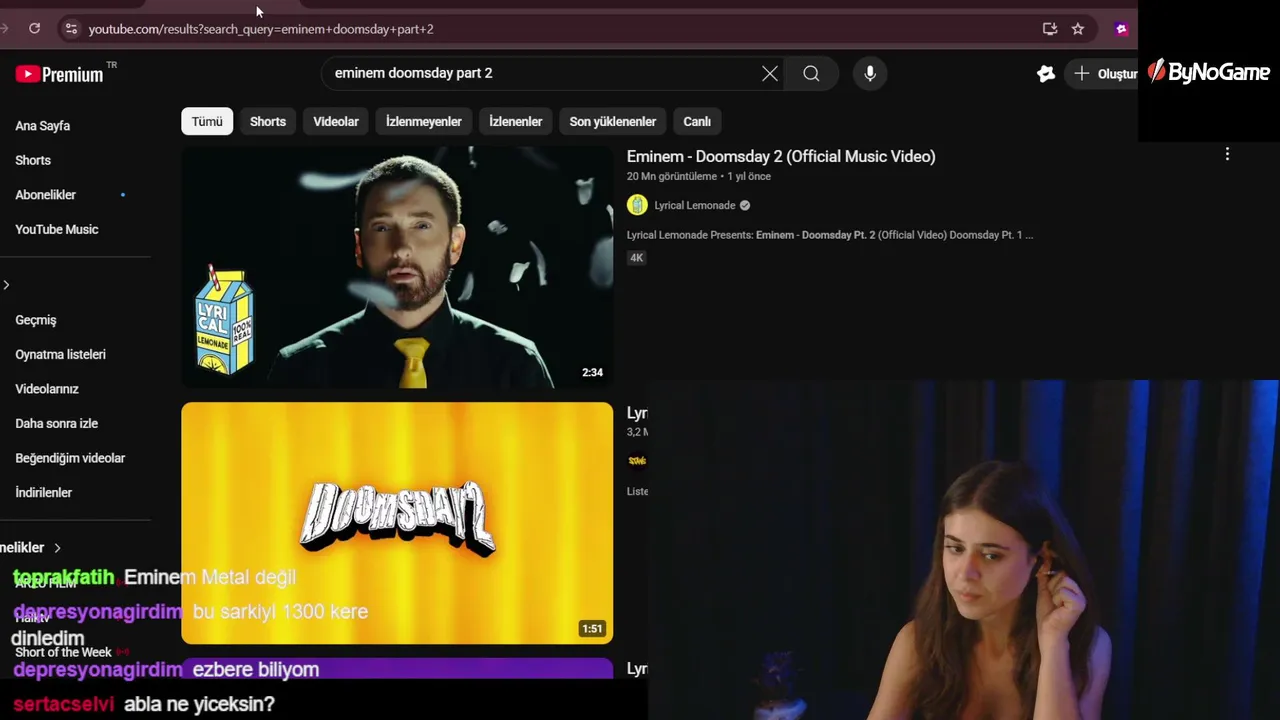Start voice search with microphone icon
This screenshot has width=1280, height=720.
(870, 73)
